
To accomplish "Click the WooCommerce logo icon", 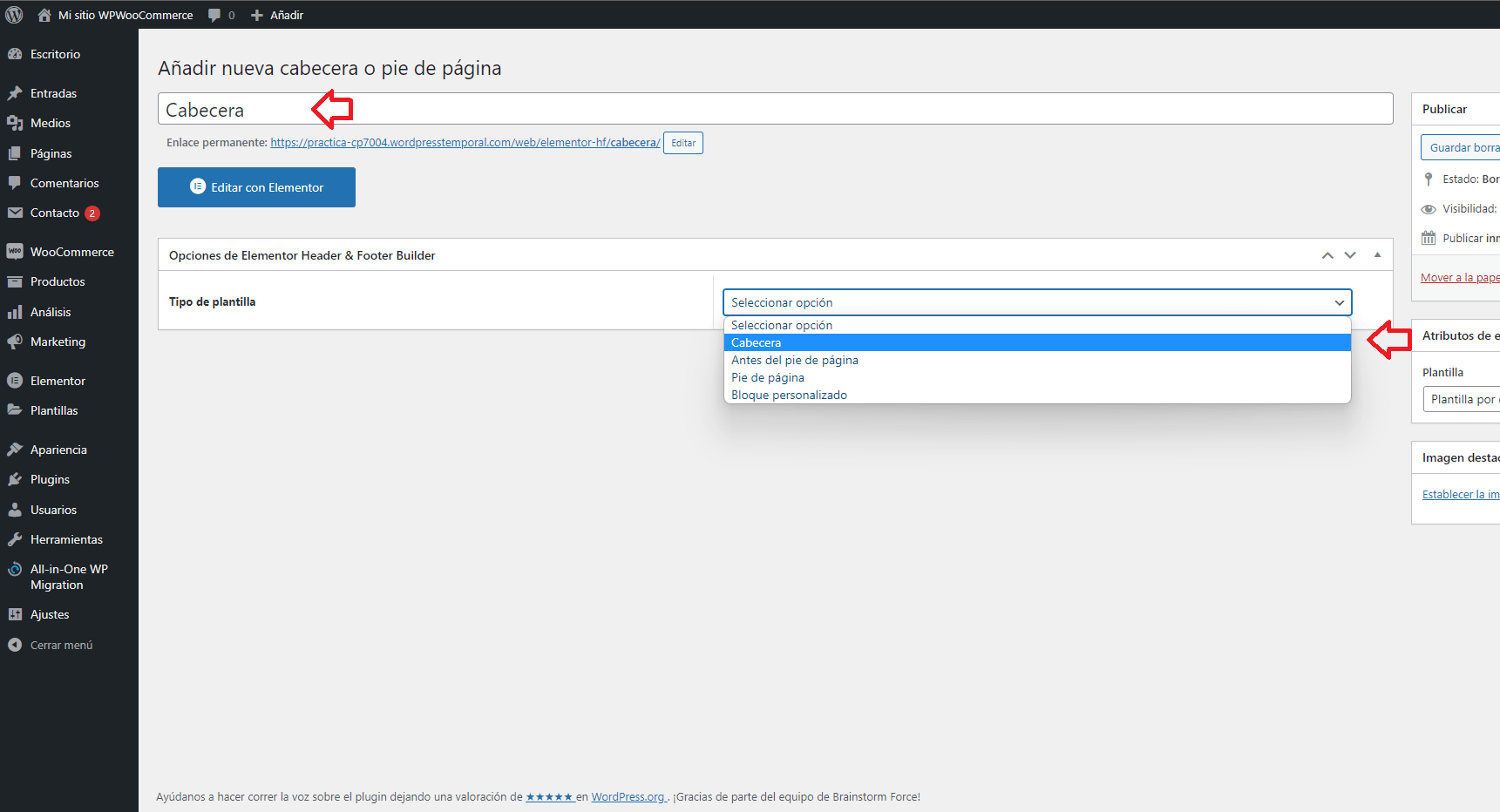I will point(15,252).
